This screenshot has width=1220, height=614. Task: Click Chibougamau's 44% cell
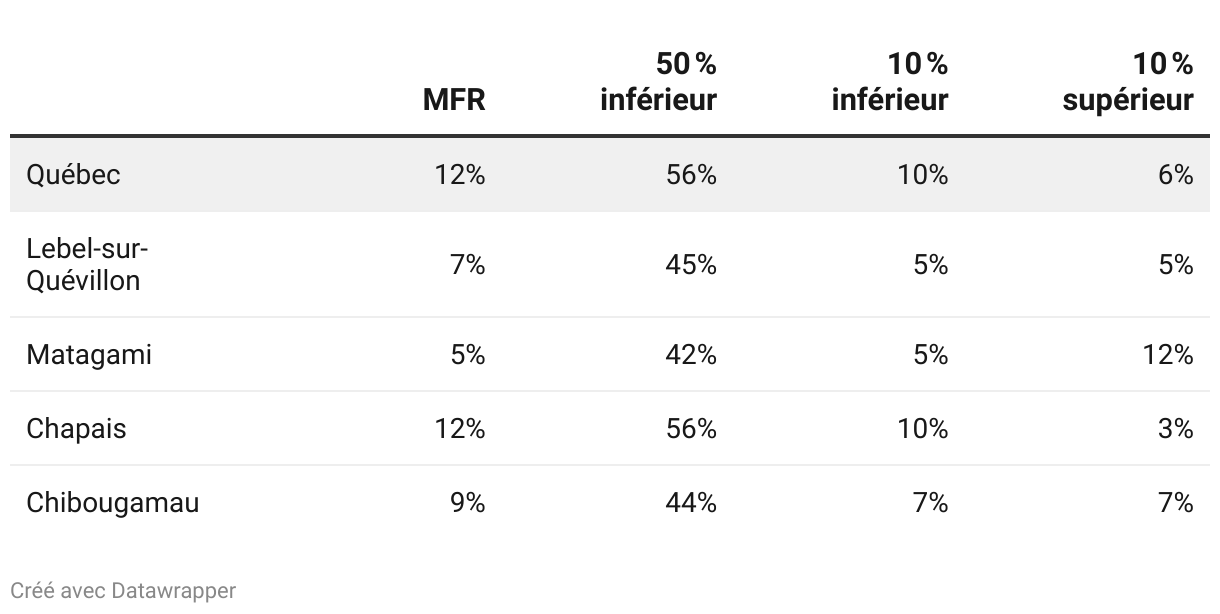(x=691, y=503)
